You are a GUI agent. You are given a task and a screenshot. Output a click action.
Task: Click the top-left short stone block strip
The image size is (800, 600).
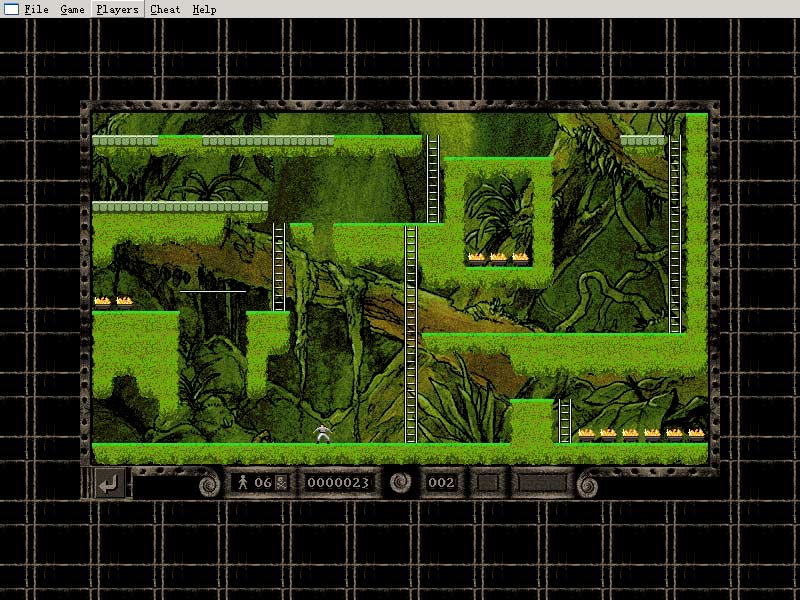tap(125, 141)
